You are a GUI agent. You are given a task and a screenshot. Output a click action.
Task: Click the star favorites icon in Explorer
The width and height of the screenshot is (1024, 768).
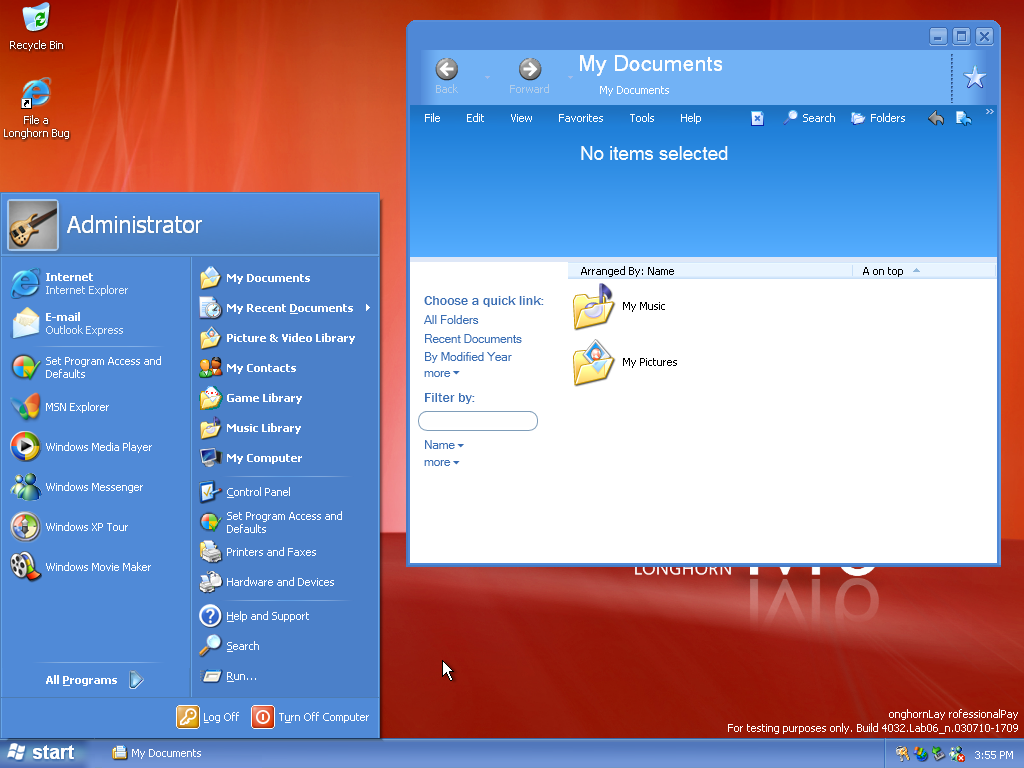pyautogui.click(x=974, y=78)
